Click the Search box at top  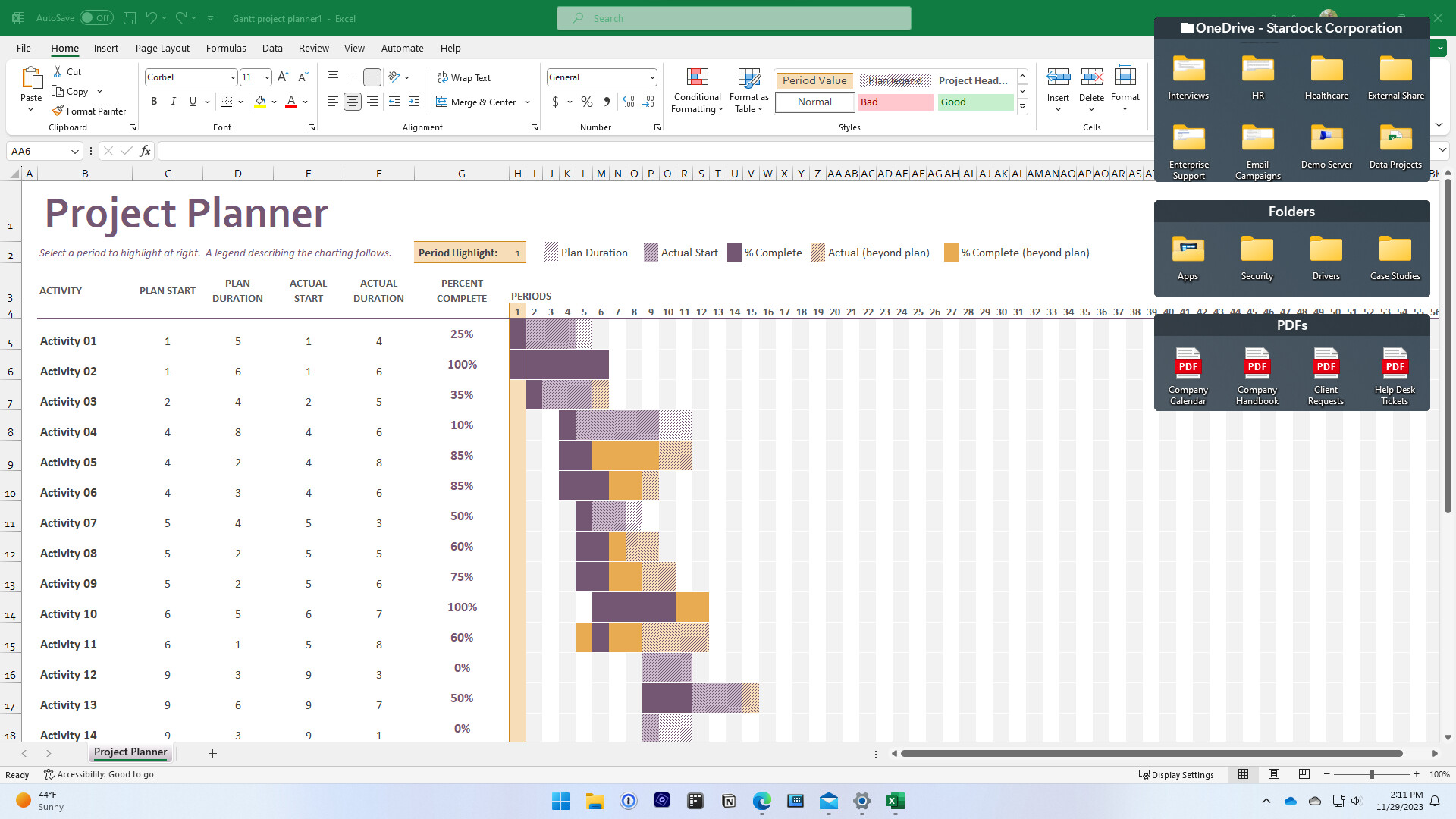(x=734, y=17)
